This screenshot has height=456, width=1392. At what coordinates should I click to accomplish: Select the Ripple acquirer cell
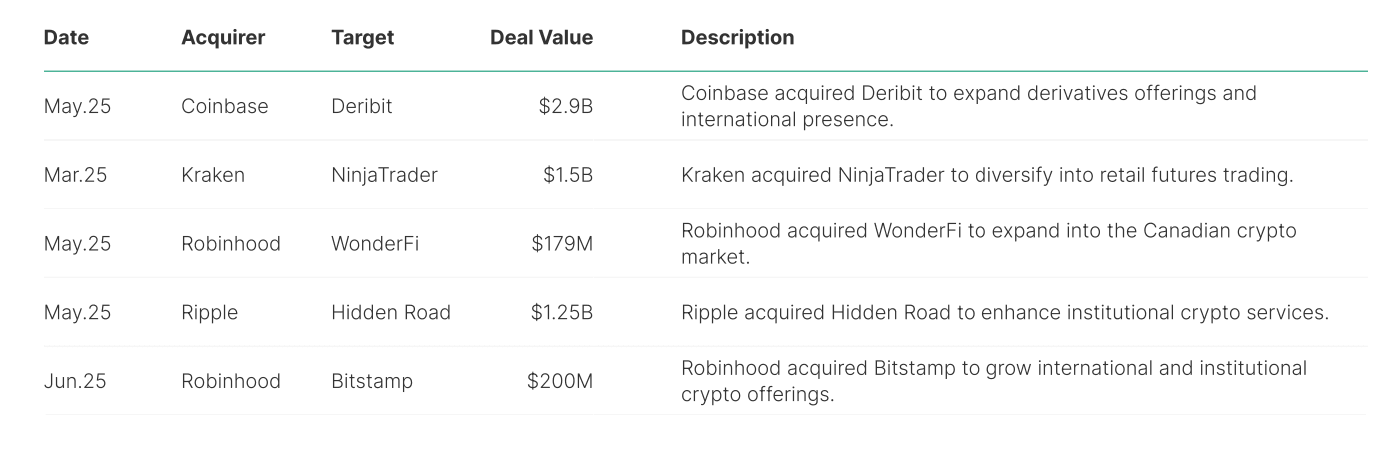click(x=210, y=312)
